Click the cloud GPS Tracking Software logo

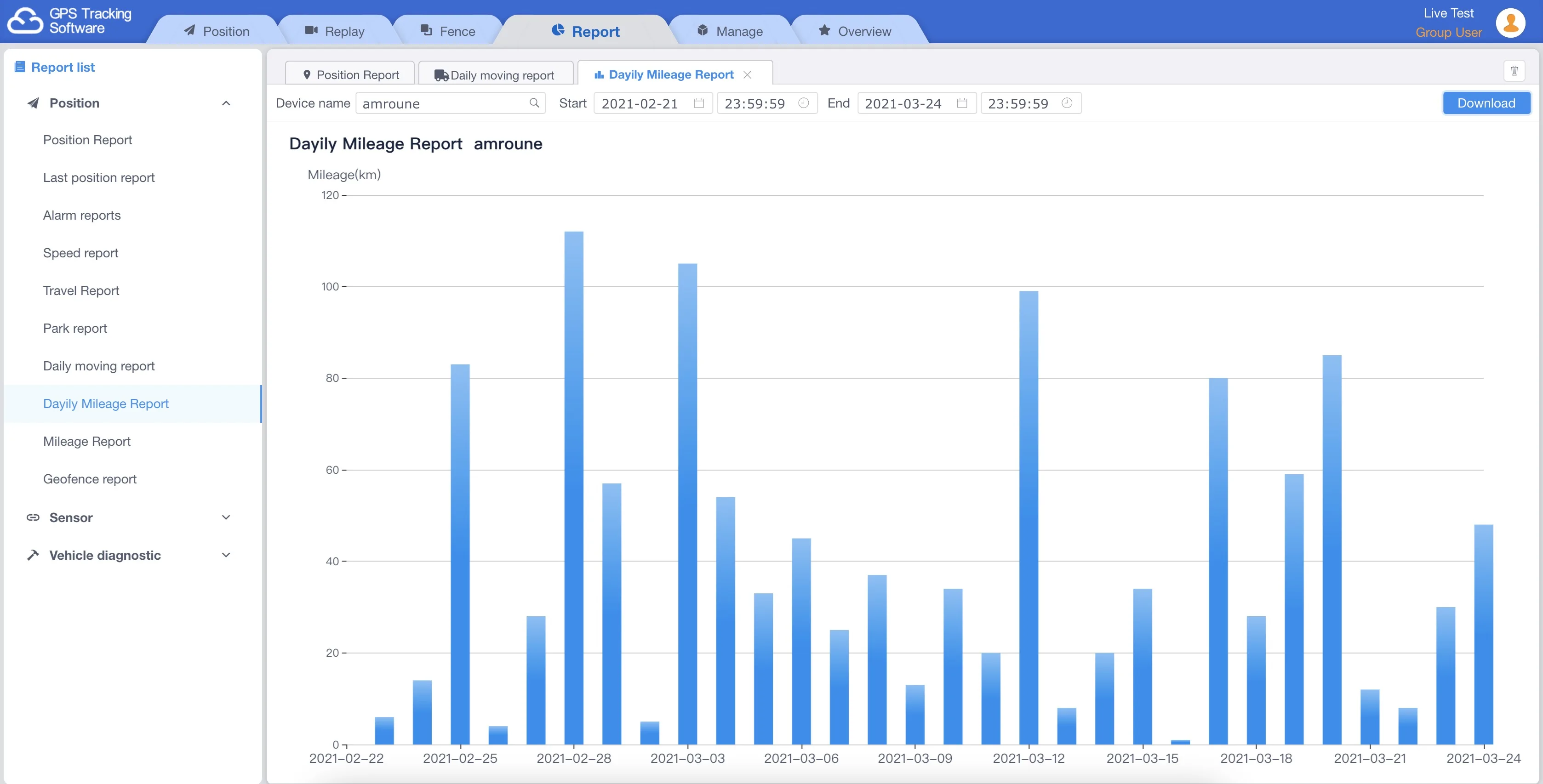point(25,22)
